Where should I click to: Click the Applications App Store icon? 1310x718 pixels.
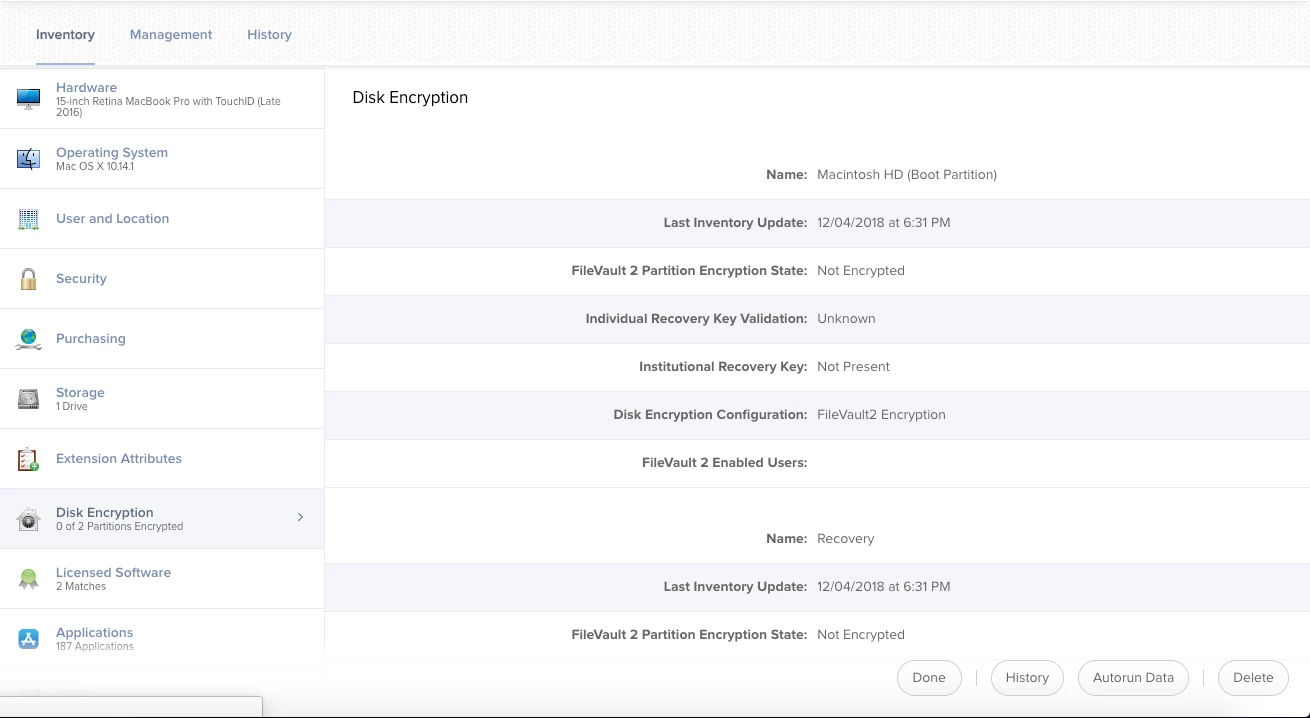coord(28,639)
